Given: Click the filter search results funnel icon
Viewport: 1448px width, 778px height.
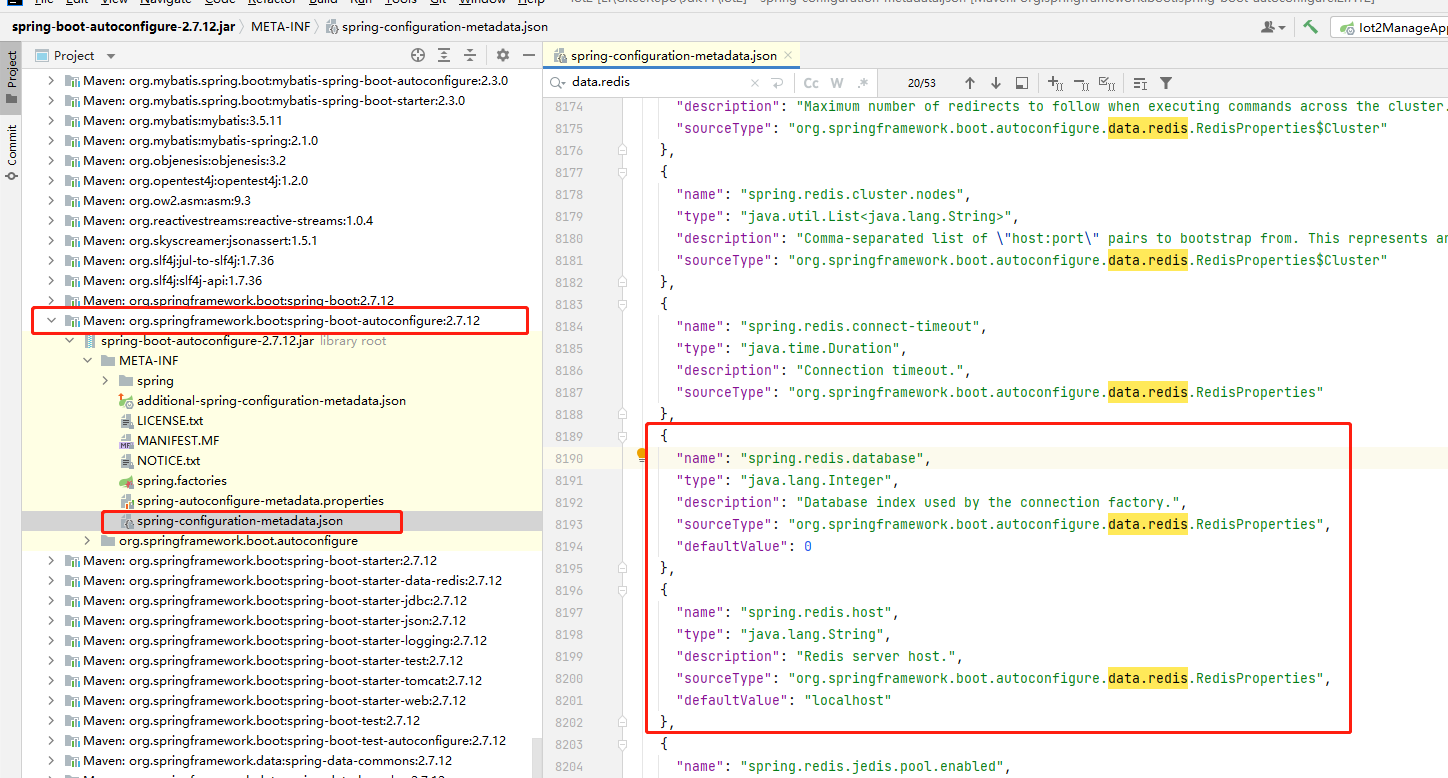Looking at the screenshot, I should click(x=1166, y=83).
